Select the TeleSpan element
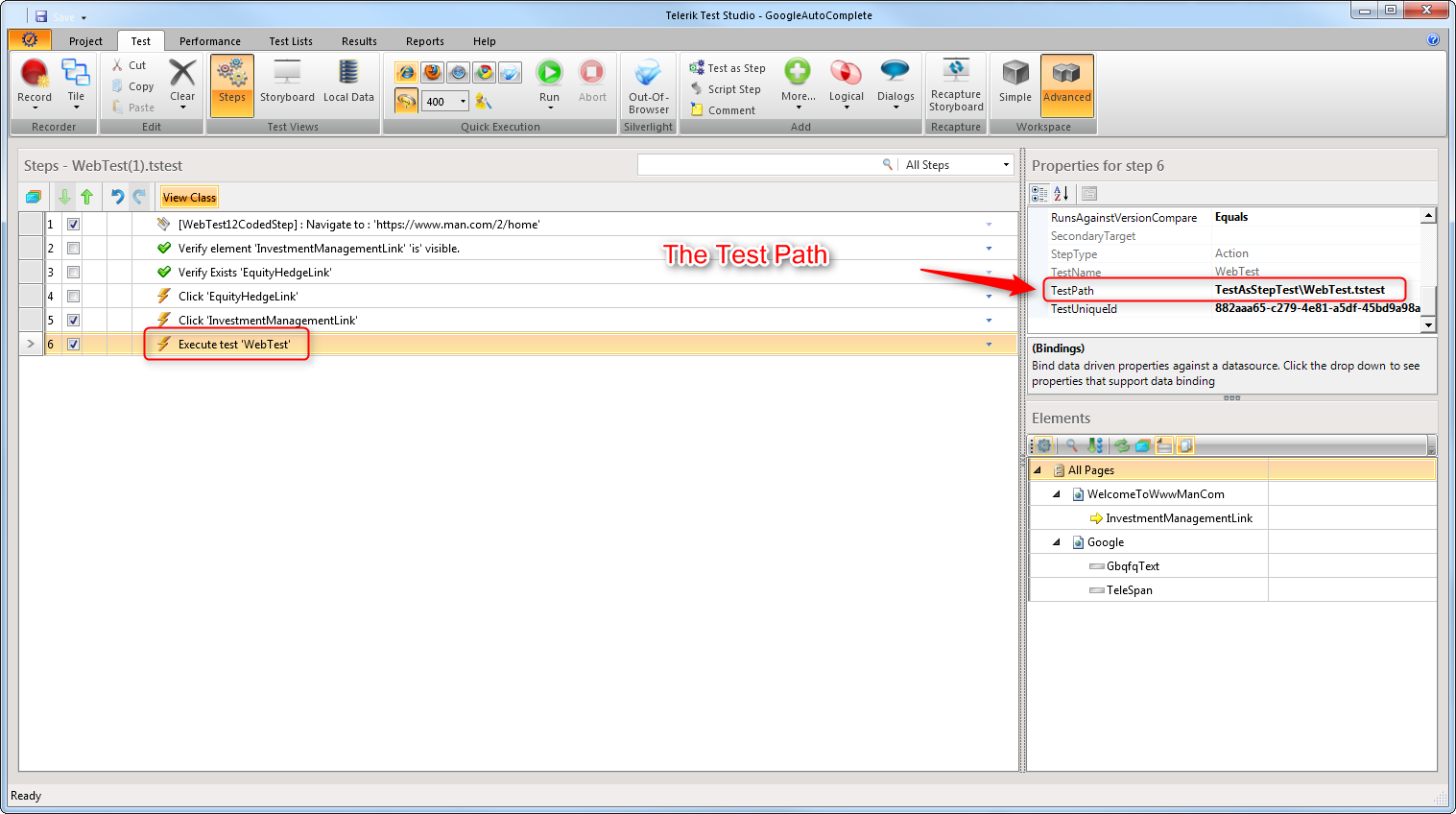The width and height of the screenshot is (1456, 814). coord(1129,590)
